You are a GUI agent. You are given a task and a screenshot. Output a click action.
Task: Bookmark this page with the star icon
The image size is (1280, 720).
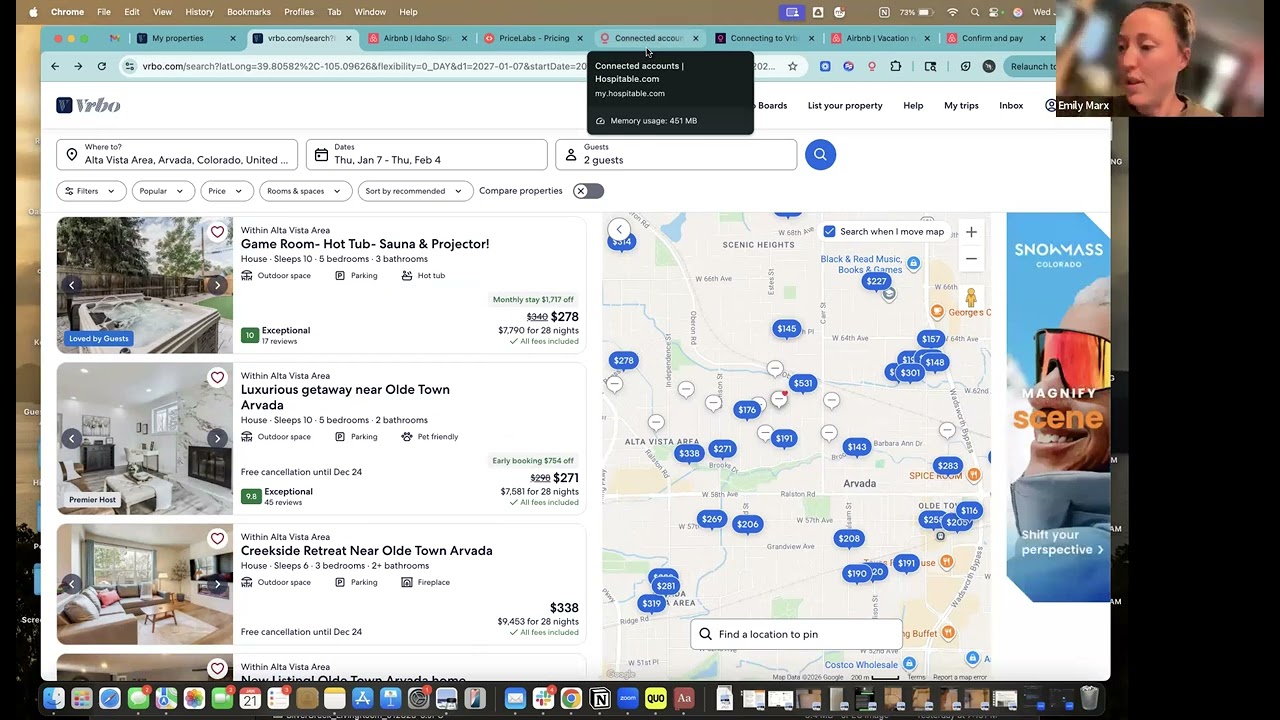pyautogui.click(x=793, y=66)
